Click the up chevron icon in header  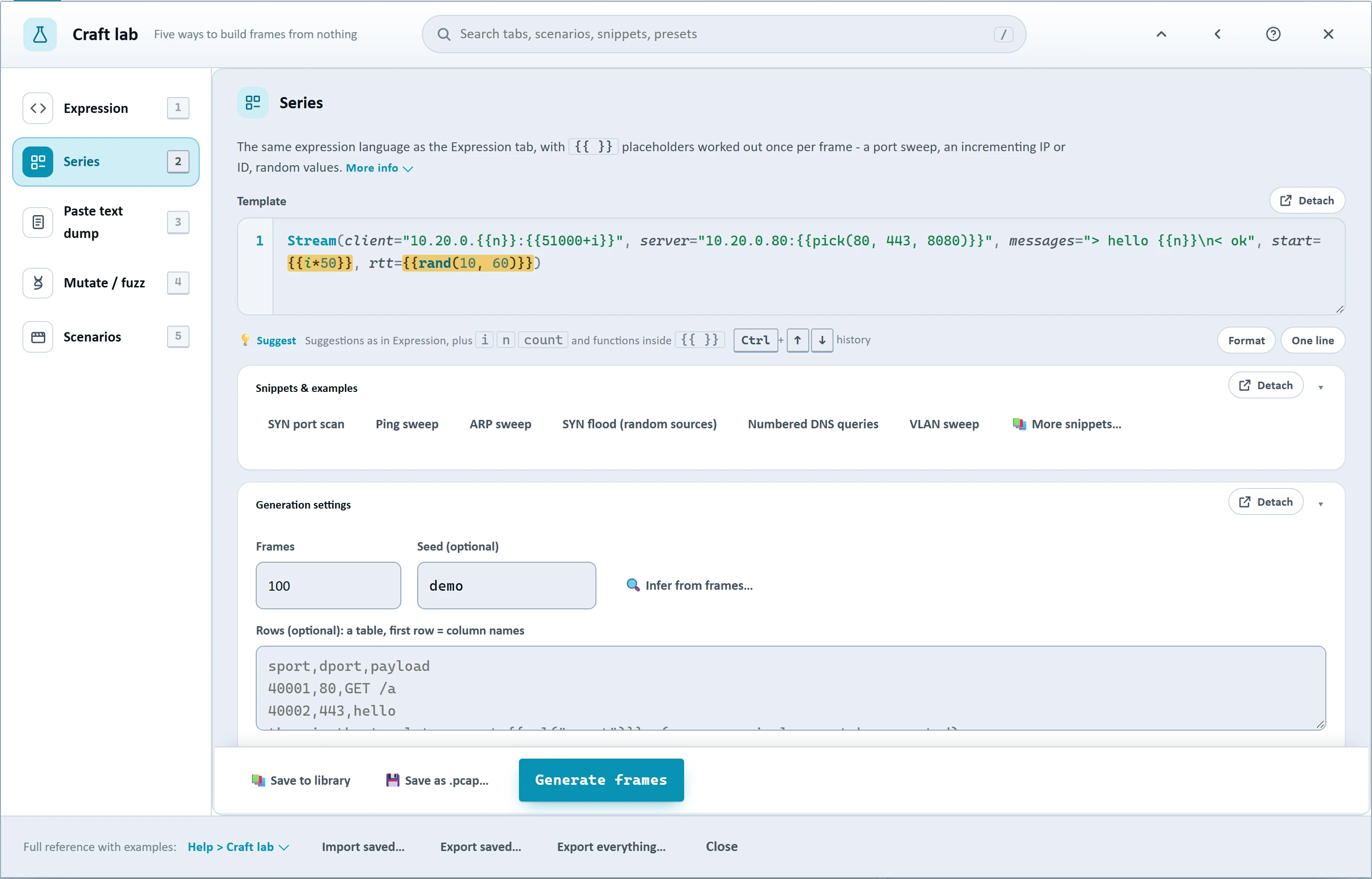pos(1162,34)
